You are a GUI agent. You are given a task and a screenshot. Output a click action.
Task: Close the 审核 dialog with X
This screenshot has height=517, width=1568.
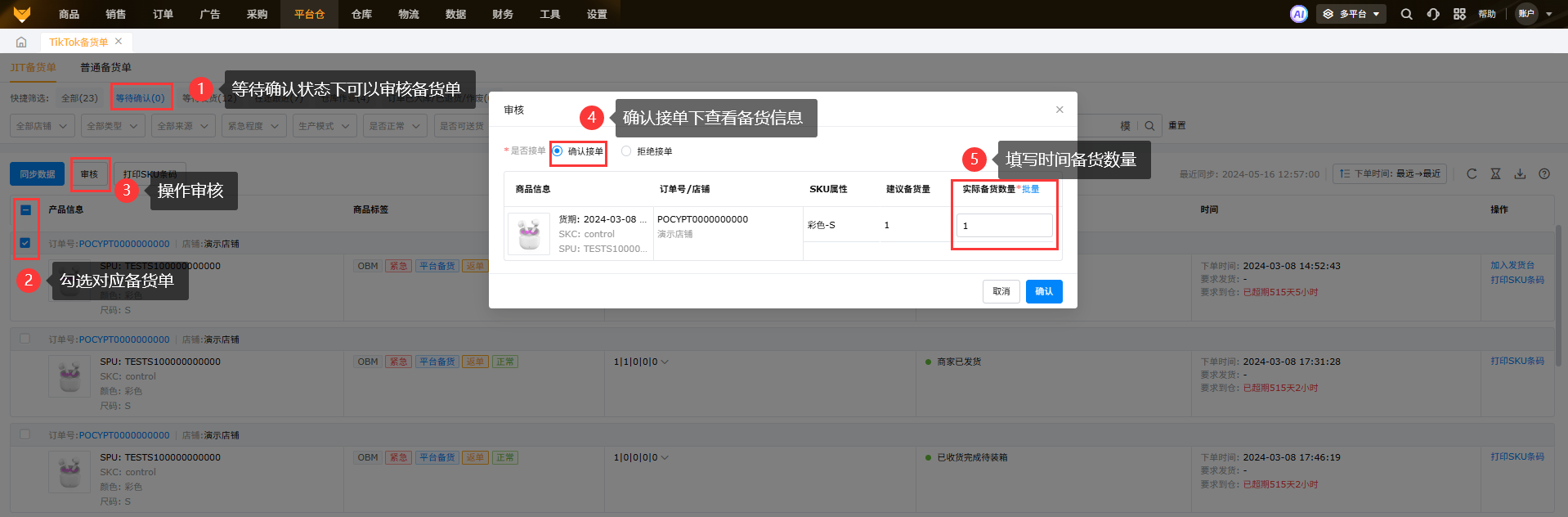click(1060, 110)
